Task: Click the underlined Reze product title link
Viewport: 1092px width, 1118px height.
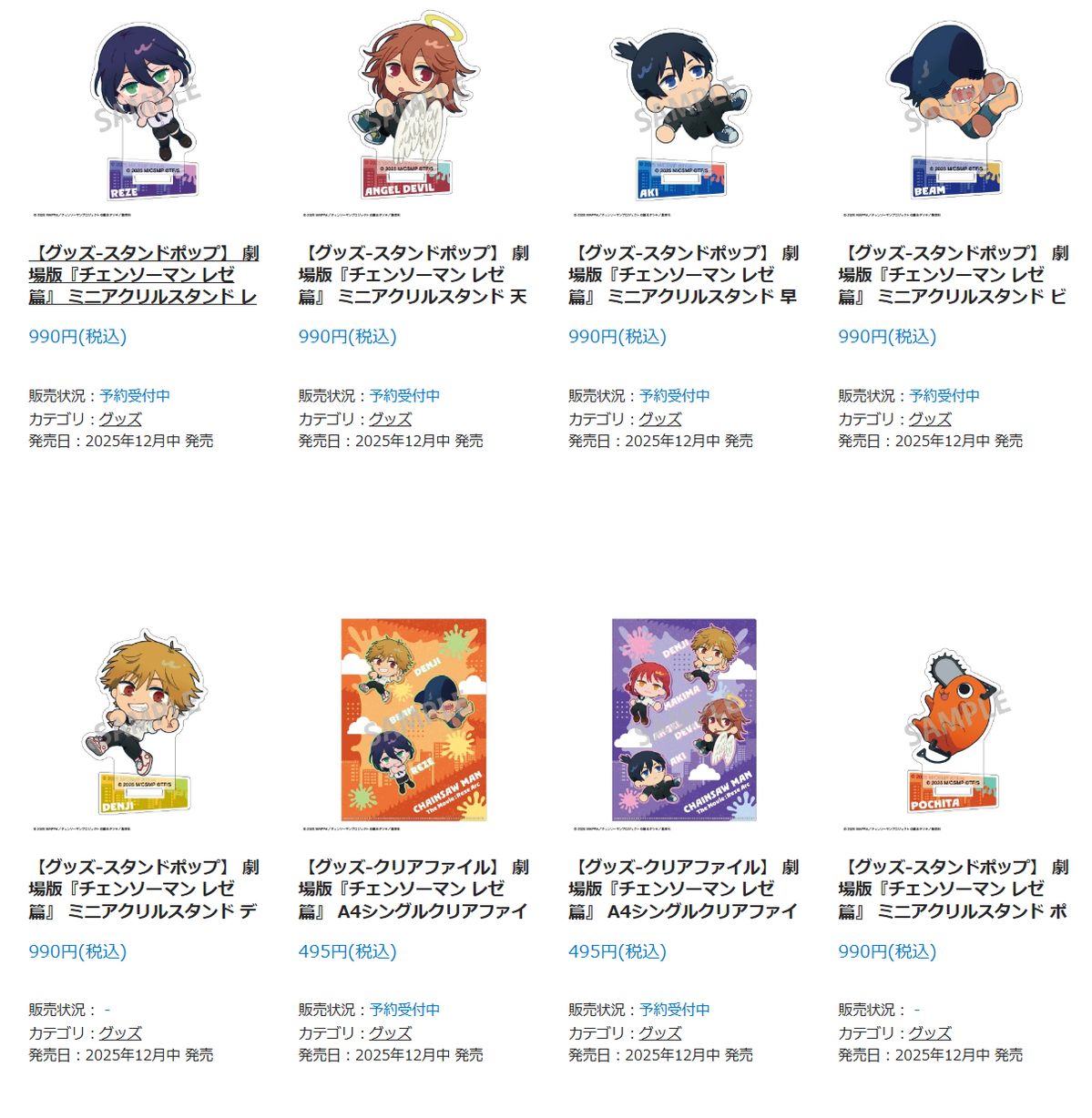Action: (144, 275)
